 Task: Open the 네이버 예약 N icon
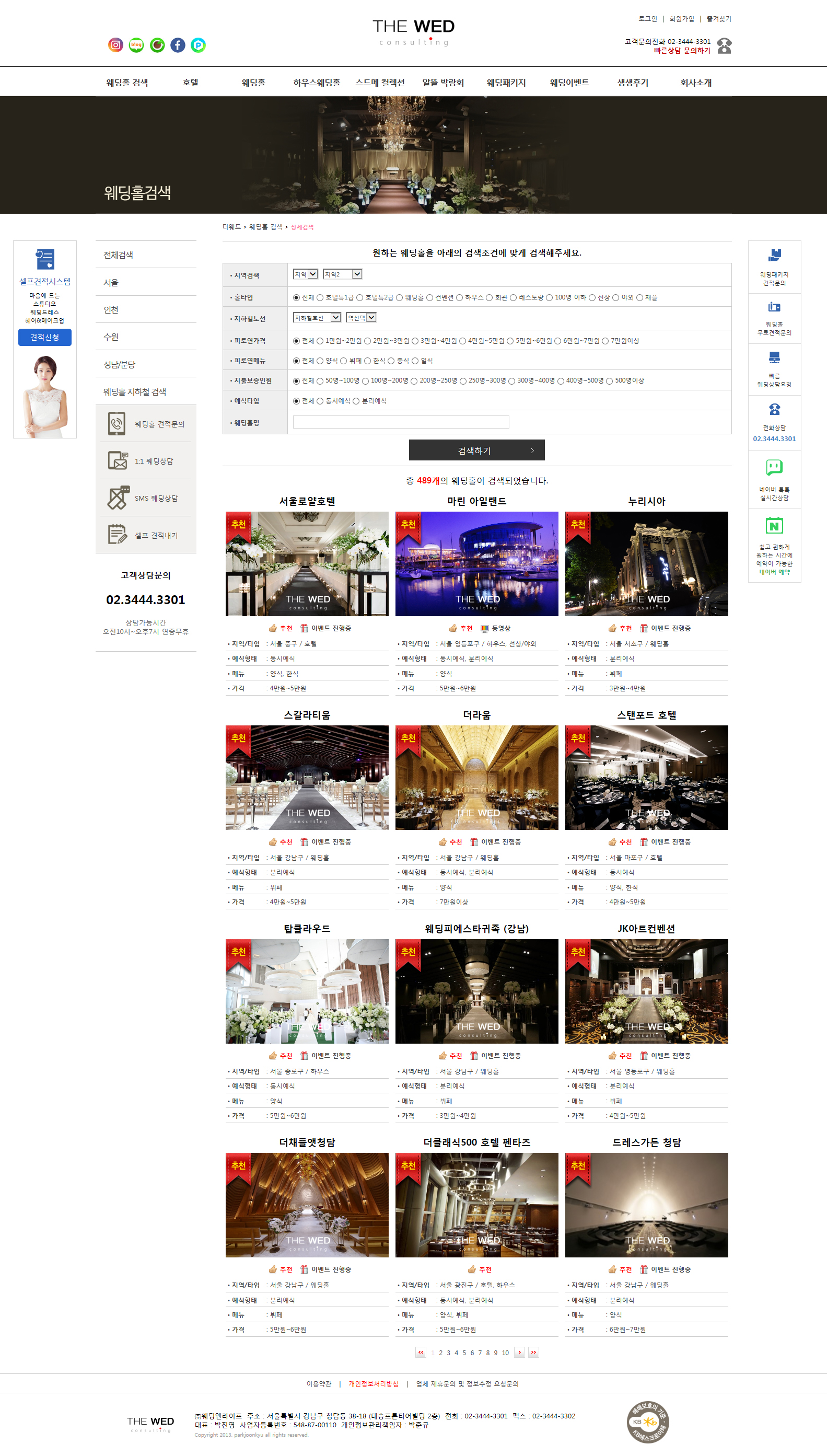tap(774, 525)
